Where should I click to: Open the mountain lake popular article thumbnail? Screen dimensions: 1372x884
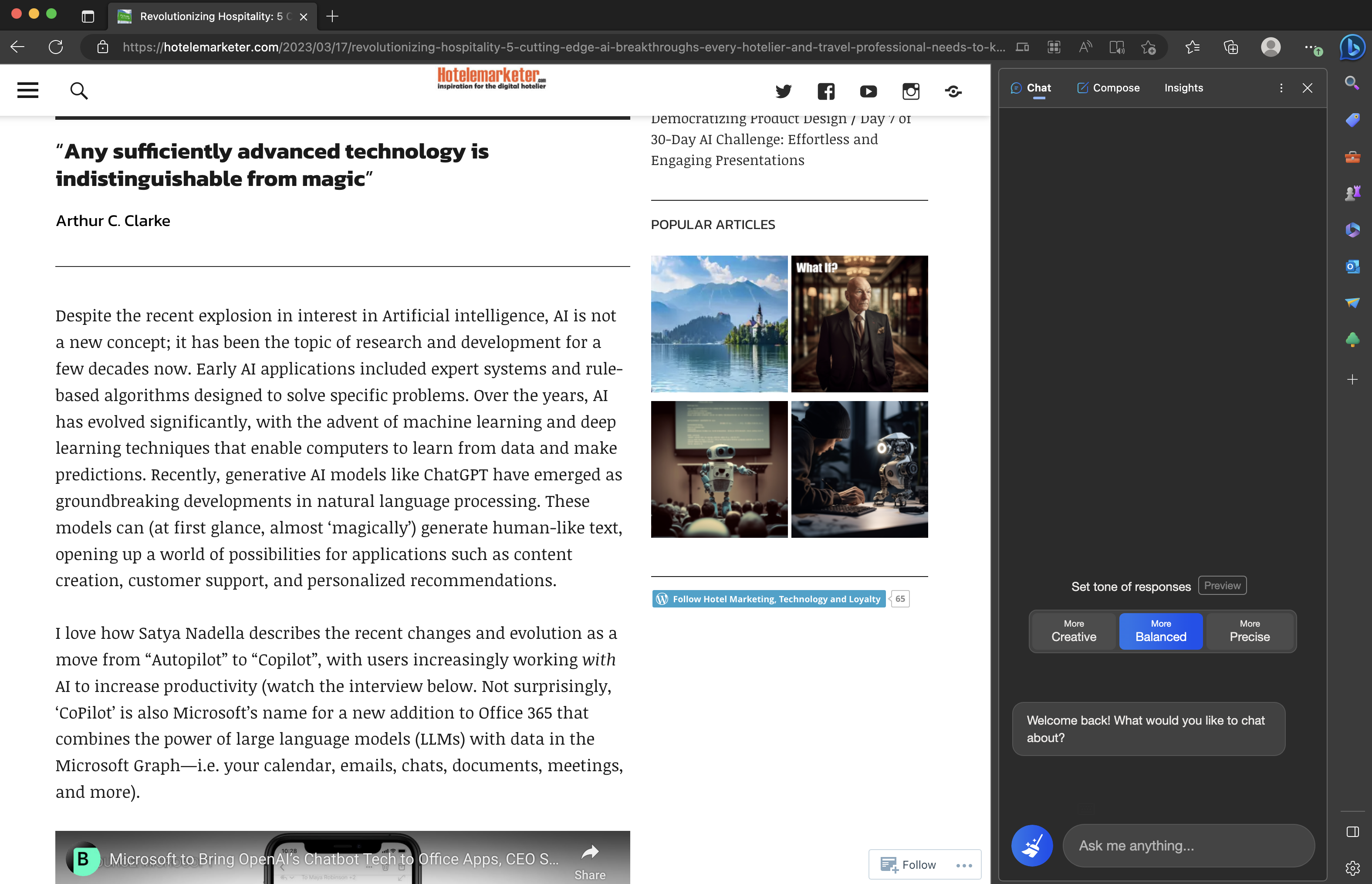[719, 324]
